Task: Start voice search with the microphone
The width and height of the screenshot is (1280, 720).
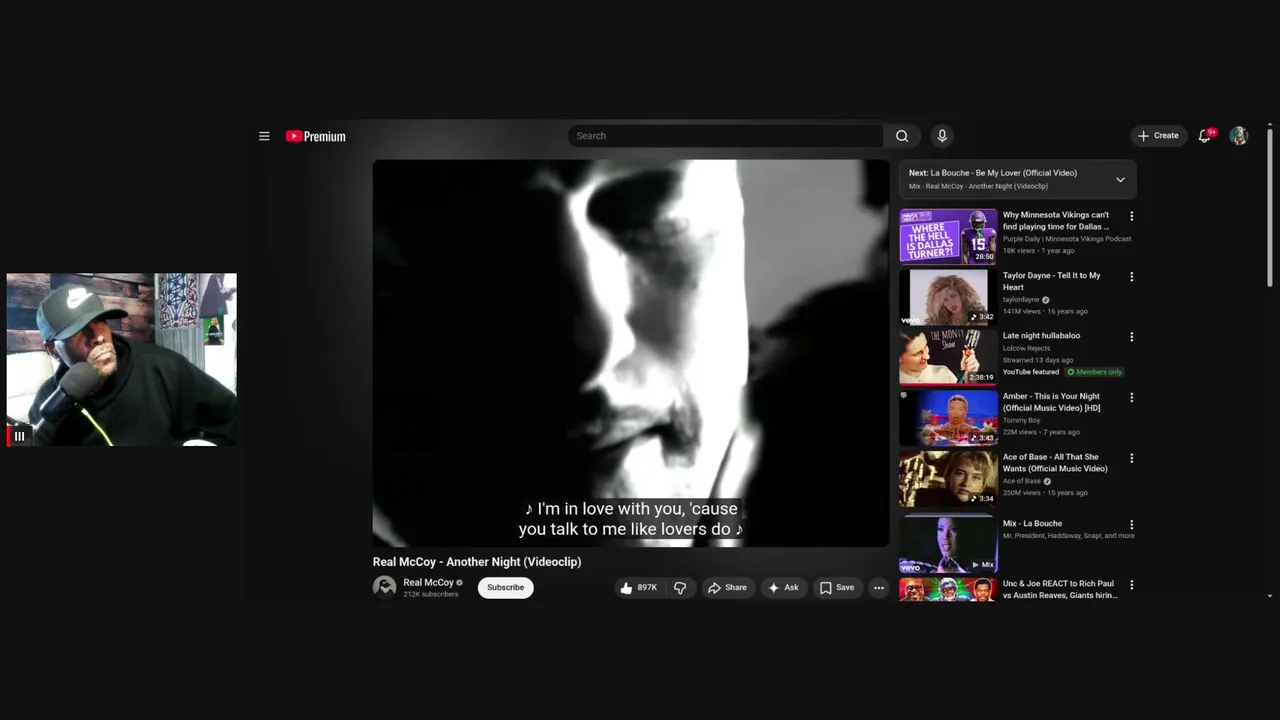Action: (942, 136)
